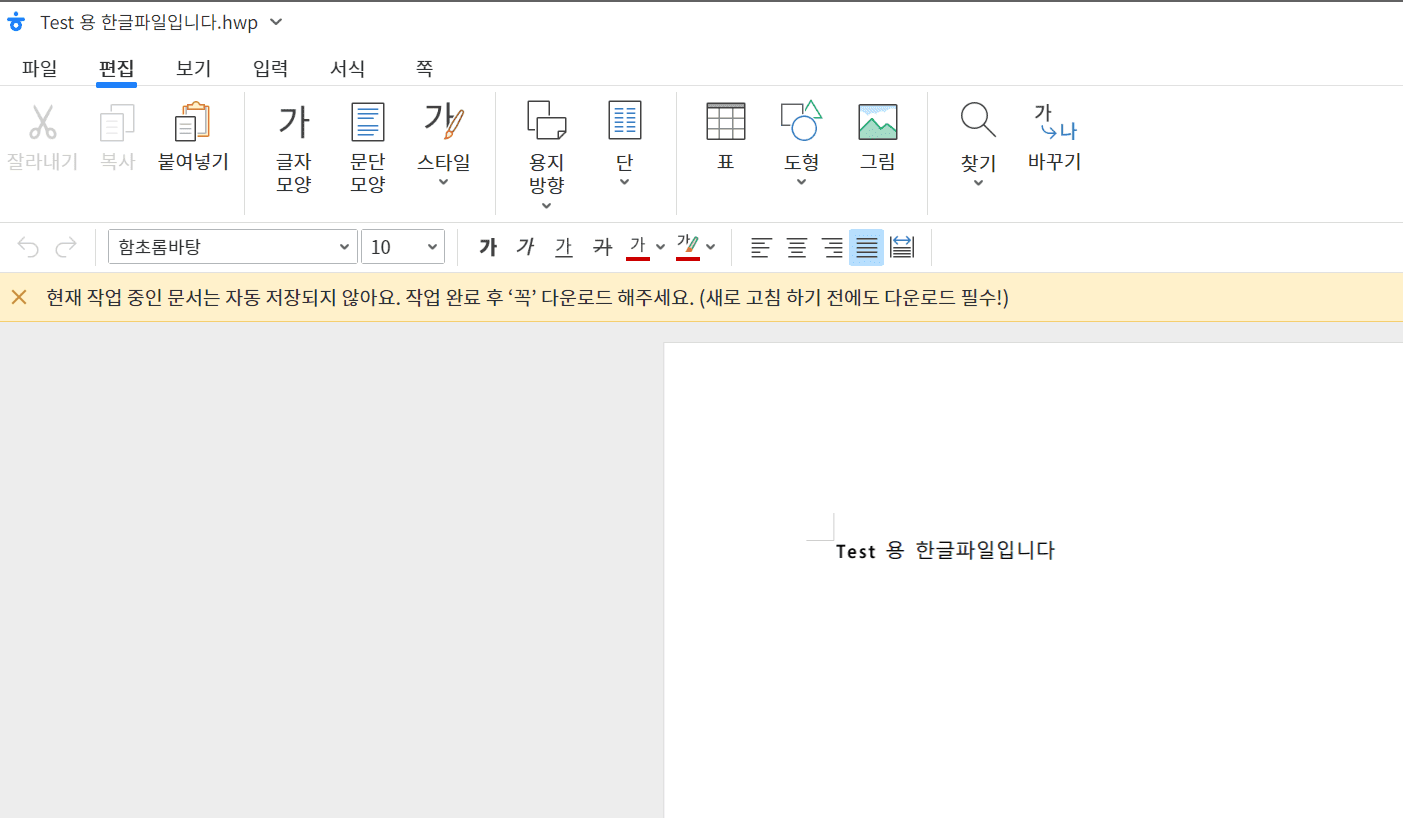Expand the 스타일 style dropdown
1403x818 pixels.
click(443, 181)
